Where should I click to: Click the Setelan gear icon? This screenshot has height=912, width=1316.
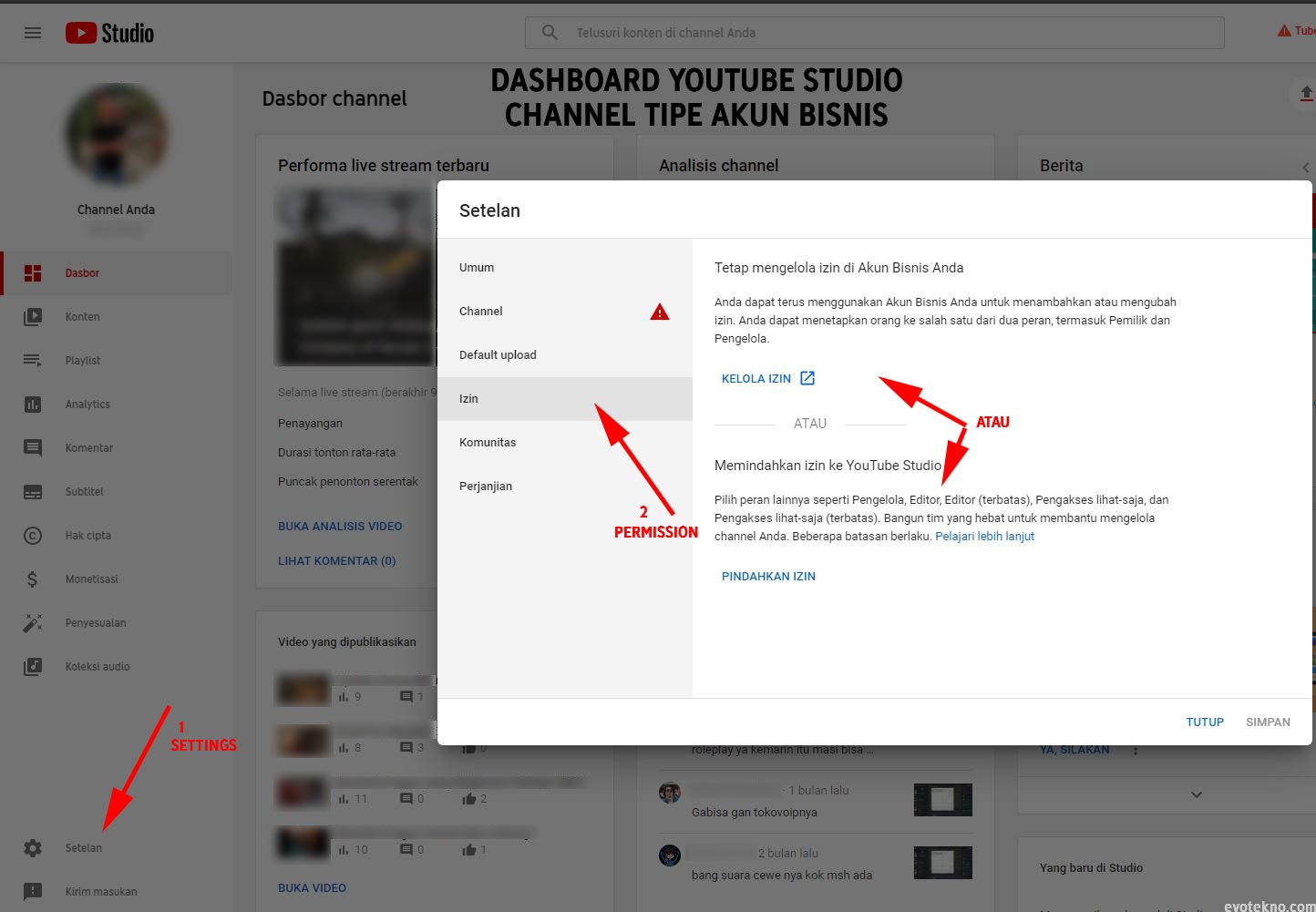(33, 848)
